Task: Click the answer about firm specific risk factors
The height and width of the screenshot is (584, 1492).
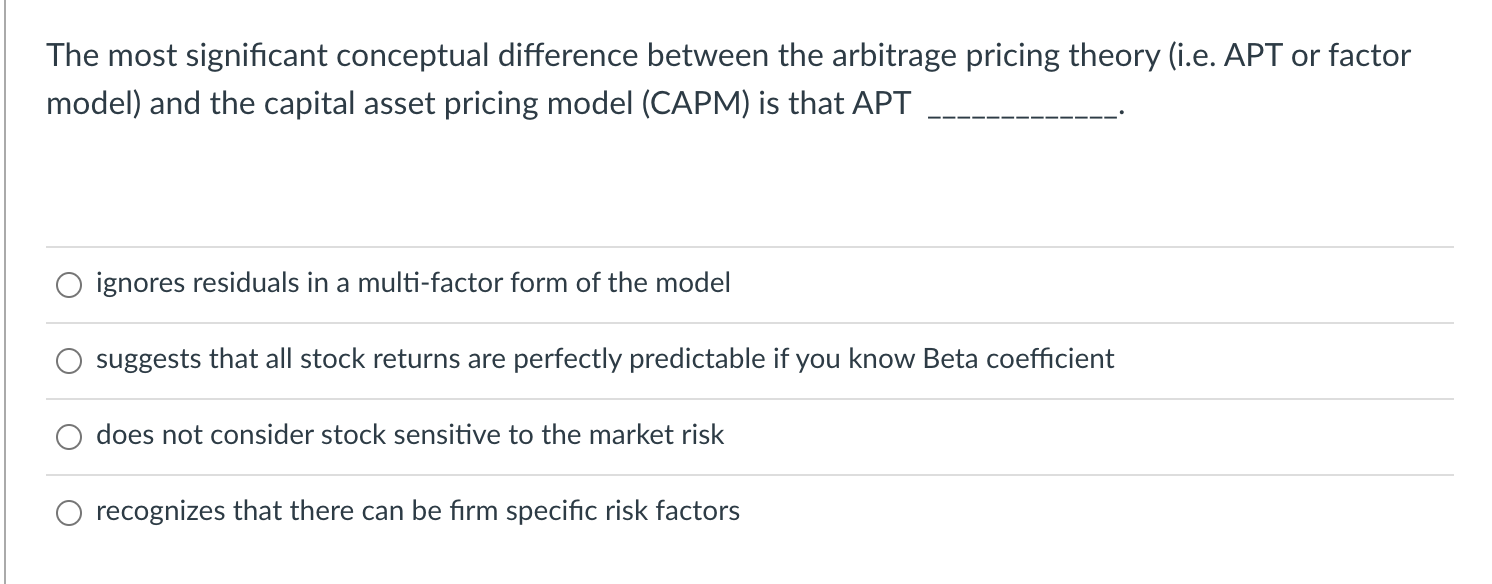Action: 416,511
